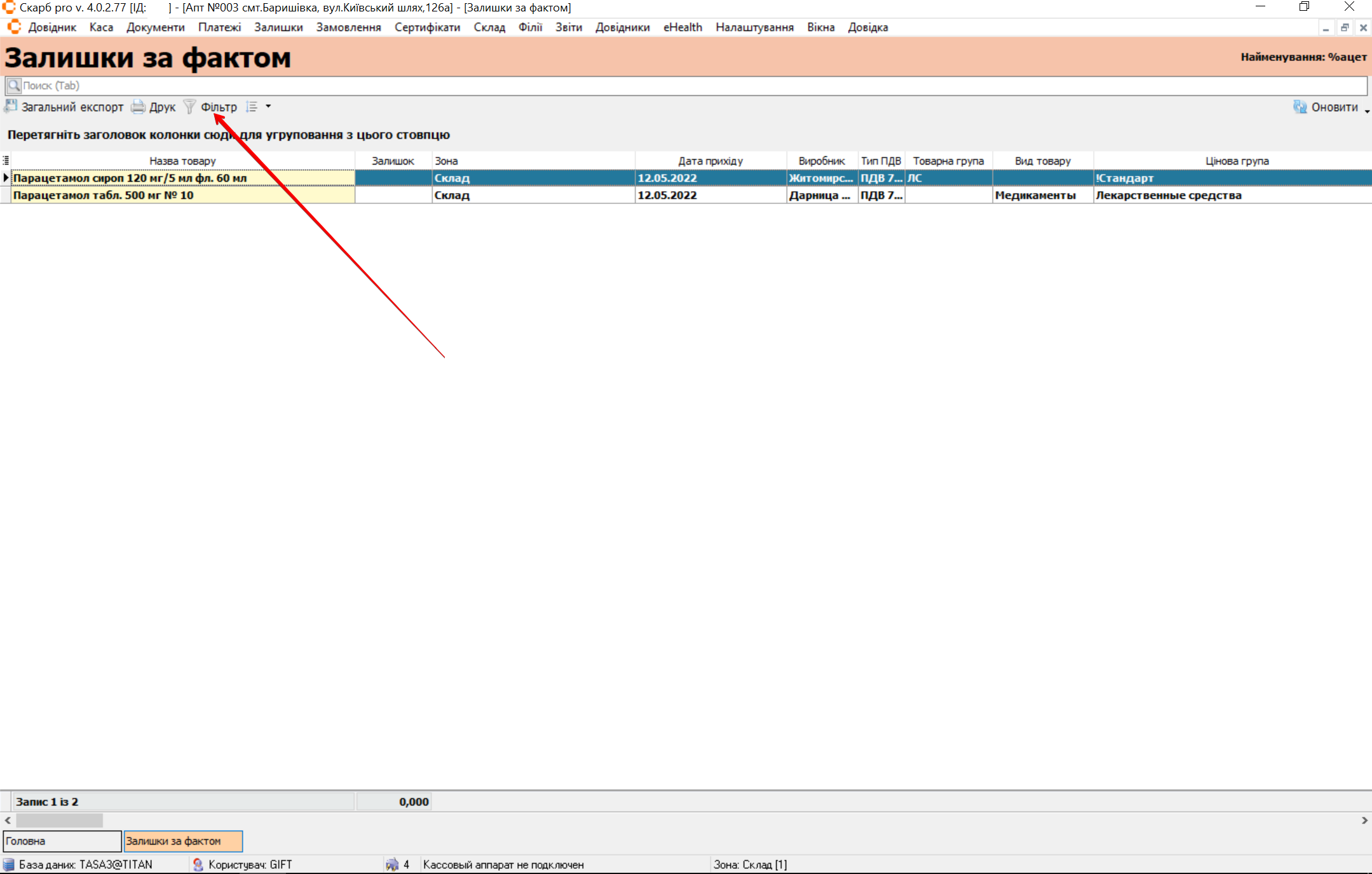The width and height of the screenshot is (1372, 874).
Task: Click the database icon in status bar
Action: pyautogui.click(x=9, y=864)
